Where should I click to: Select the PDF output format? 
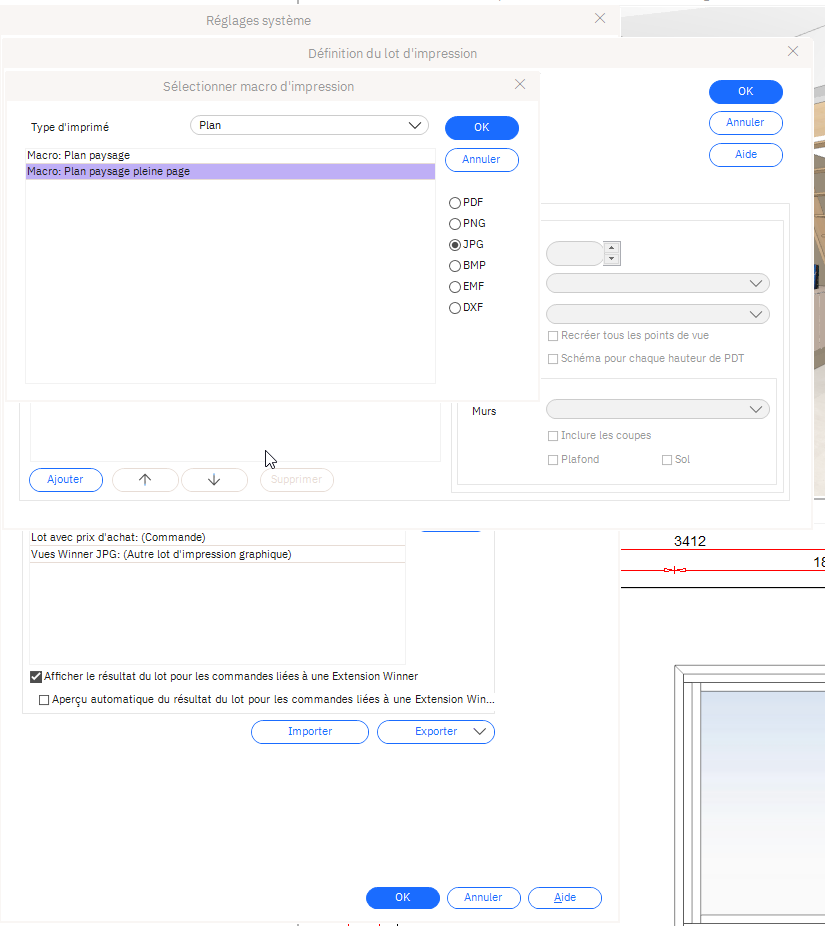455,203
